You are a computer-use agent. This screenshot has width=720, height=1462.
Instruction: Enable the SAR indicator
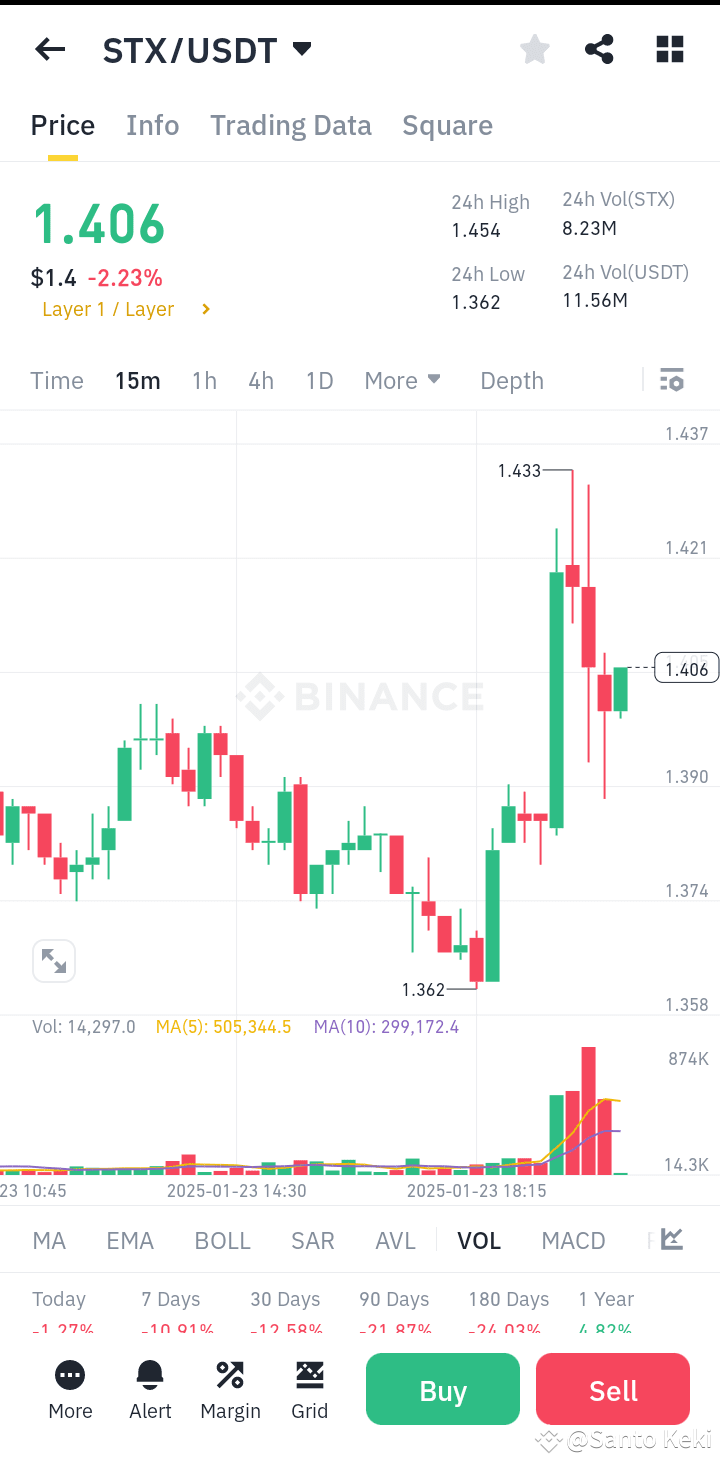[312, 1240]
